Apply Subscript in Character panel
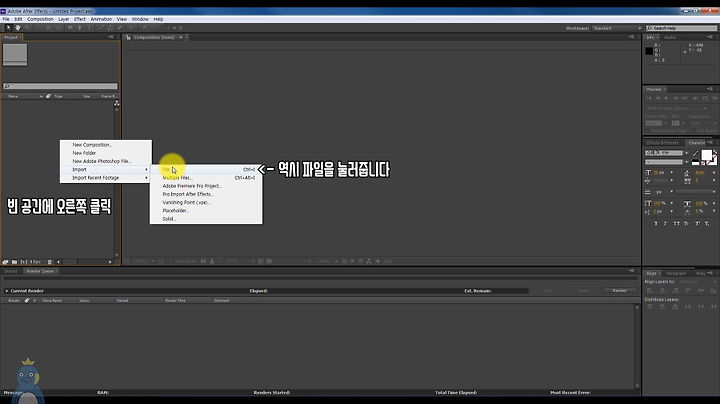The width and height of the screenshot is (720, 404). tap(707, 223)
